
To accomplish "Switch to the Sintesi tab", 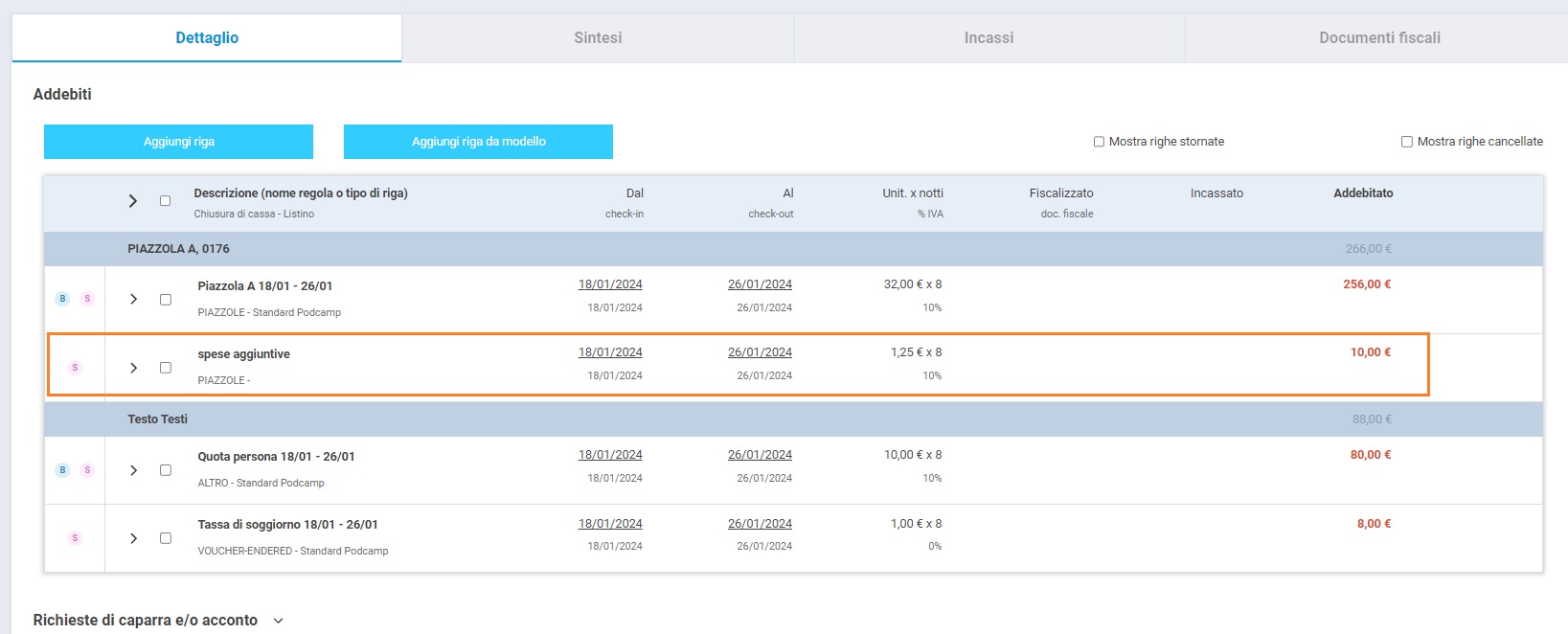I will (x=598, y=38).
